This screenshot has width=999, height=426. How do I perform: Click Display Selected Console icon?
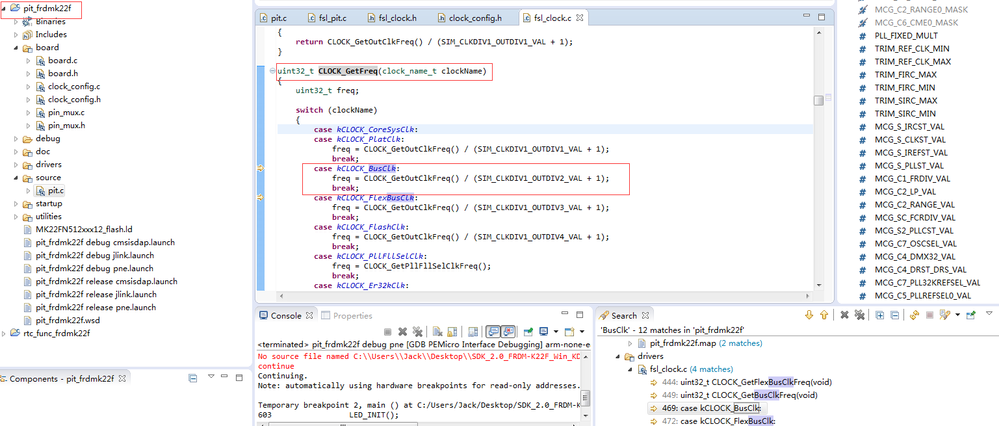point(543,332)
